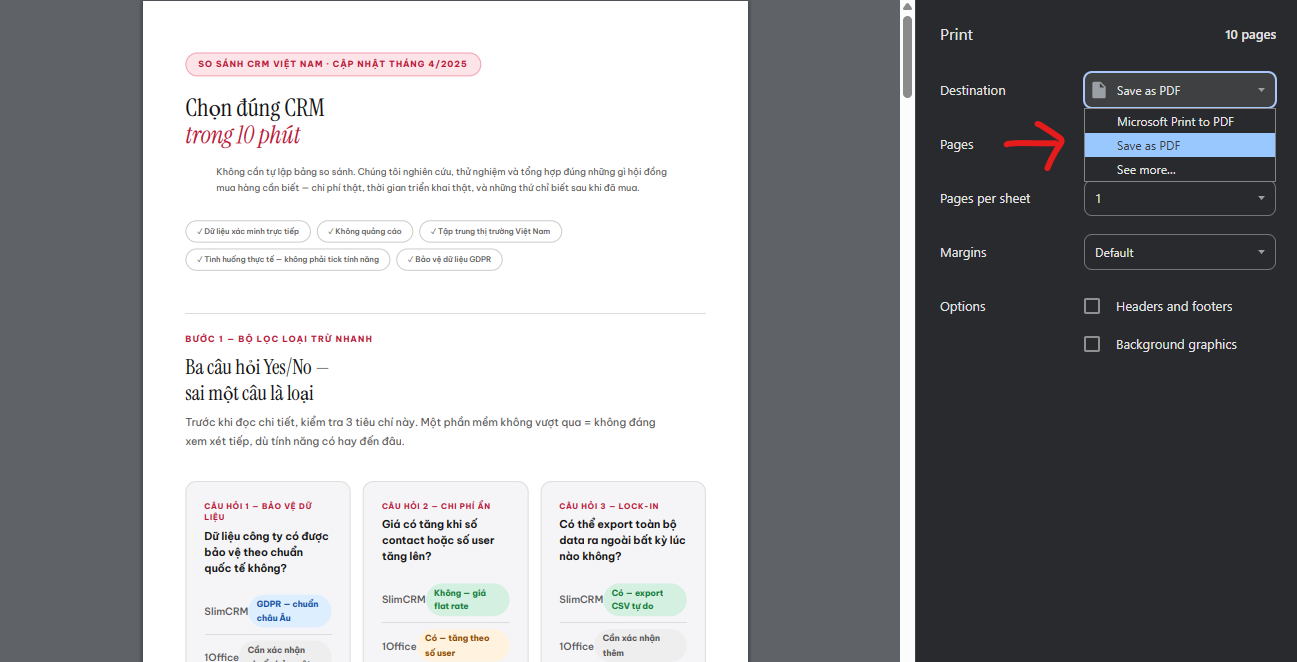Click the "Bảo vệ dữ liệu GDPR" chip
Image resolution: width=1297 pixels, height=662 pixels.
click(x=449, y=259)
